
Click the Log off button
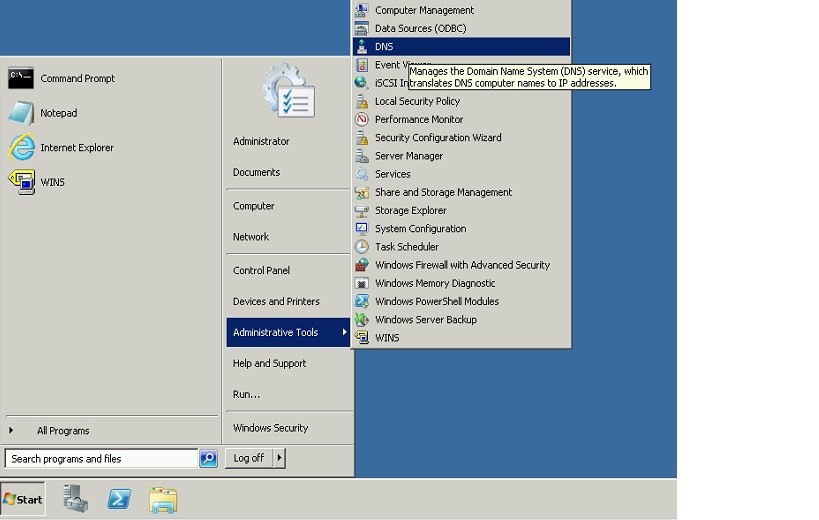point(249,458)
